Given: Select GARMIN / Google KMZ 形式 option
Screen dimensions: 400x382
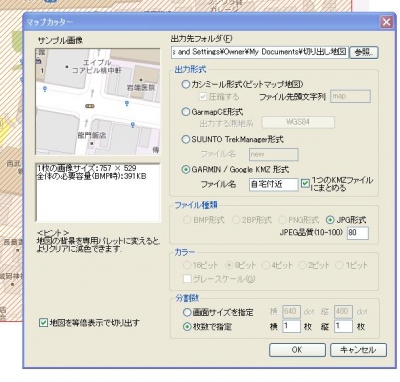Looking at the screenshot, I should pyautogui.click(x=186, y=169).
